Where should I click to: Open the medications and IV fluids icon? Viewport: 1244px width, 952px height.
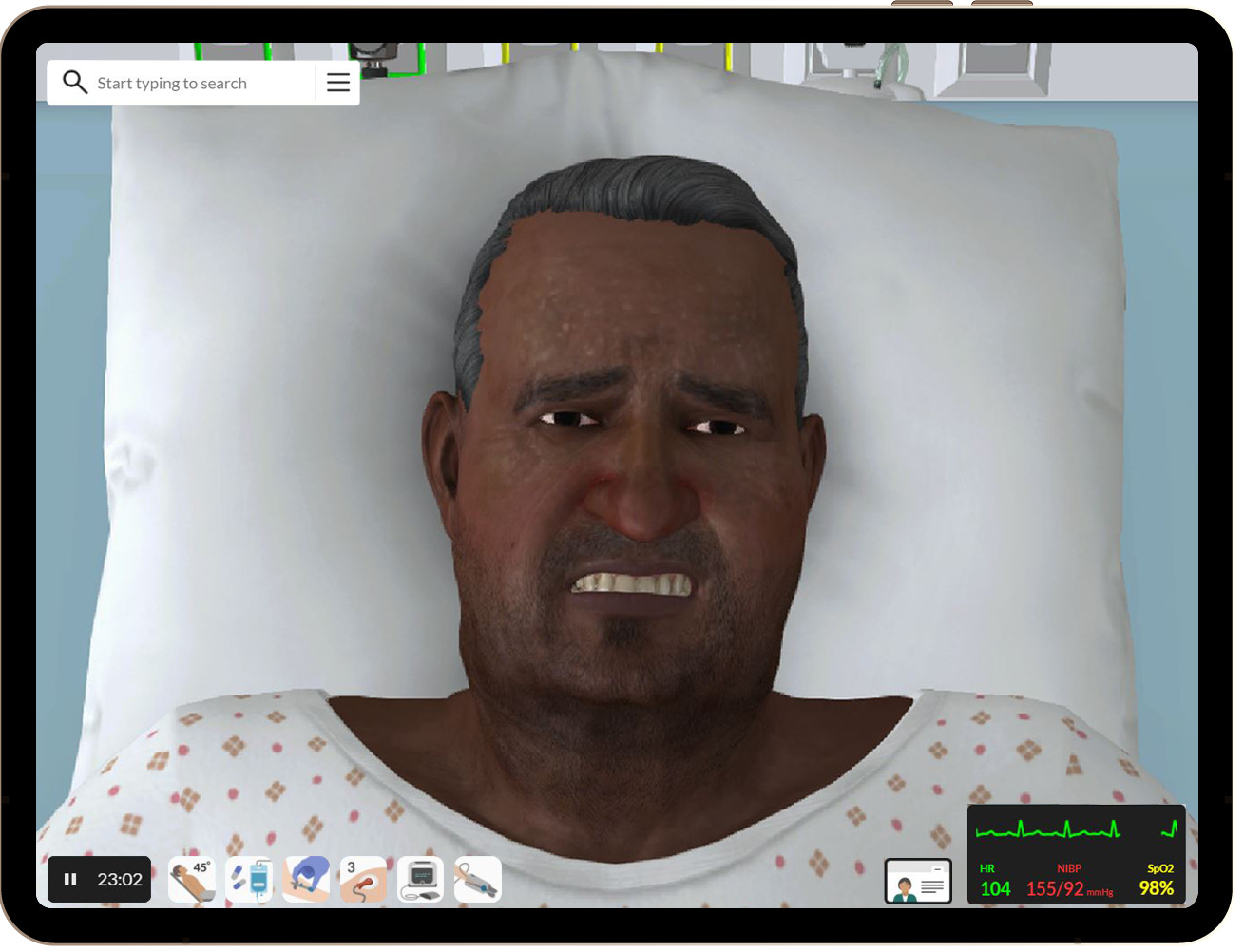(x=249, y=880)
